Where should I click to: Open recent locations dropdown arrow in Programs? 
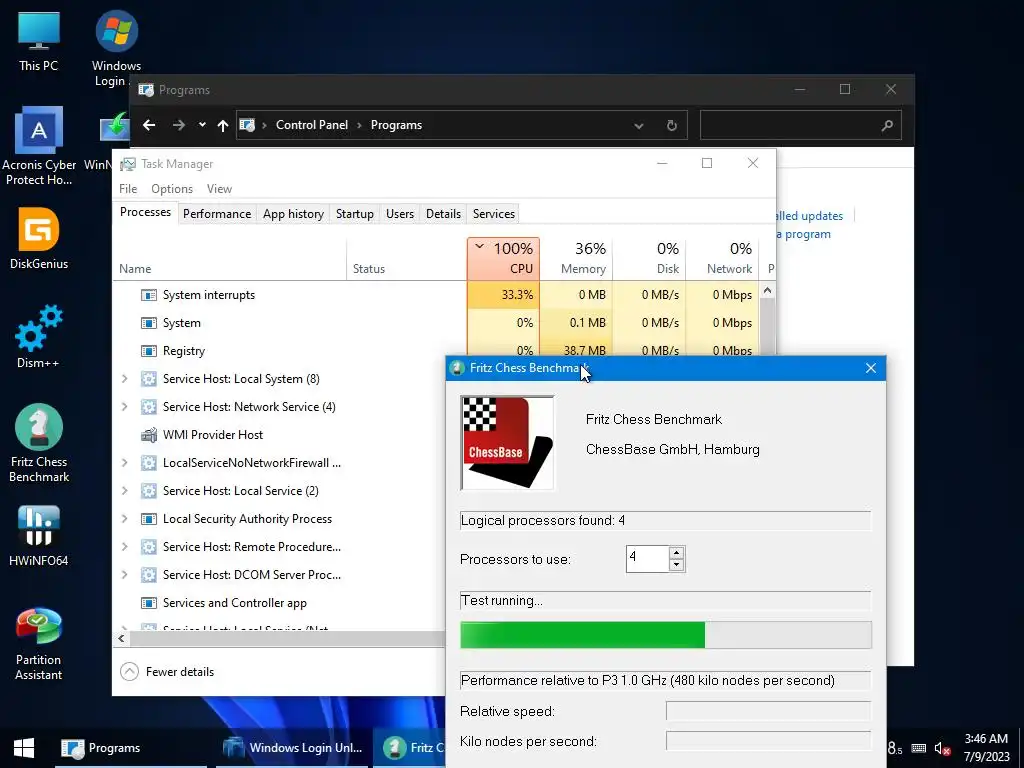[202, 125]
